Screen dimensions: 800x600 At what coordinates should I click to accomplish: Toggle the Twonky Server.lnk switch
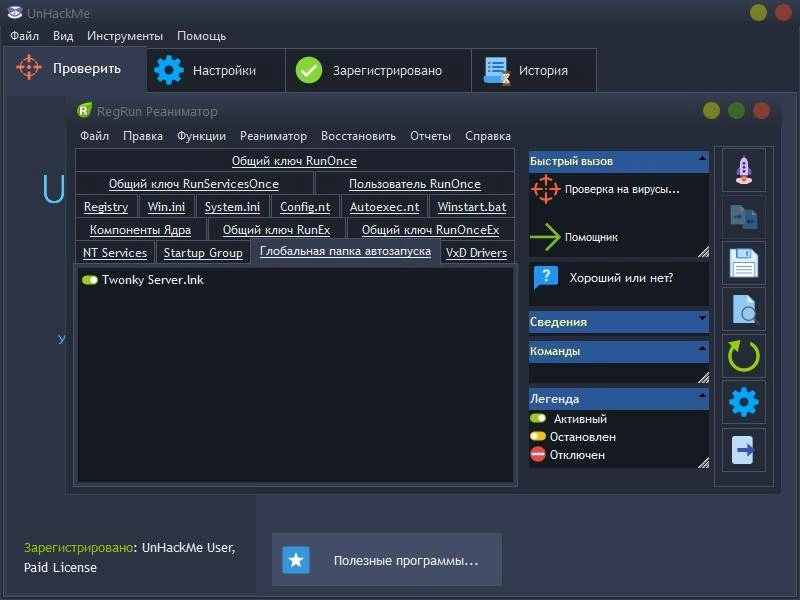point(90,280)
